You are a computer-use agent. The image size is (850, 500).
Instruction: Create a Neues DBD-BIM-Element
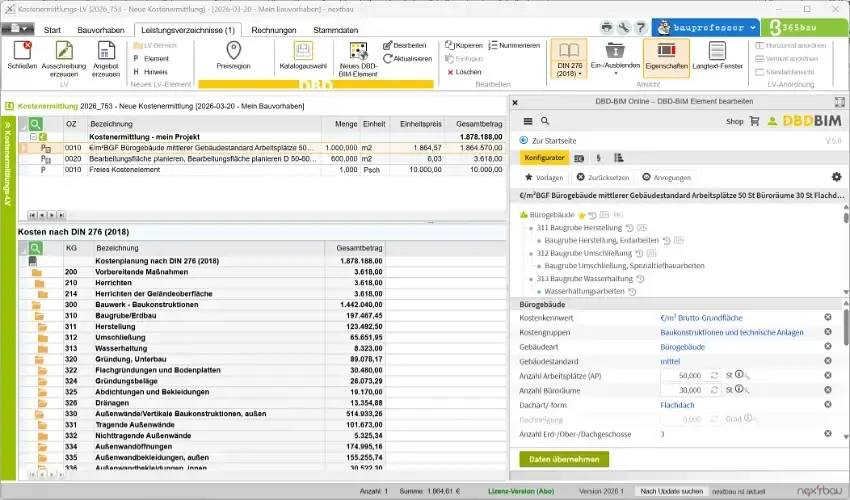coord(358,59)
